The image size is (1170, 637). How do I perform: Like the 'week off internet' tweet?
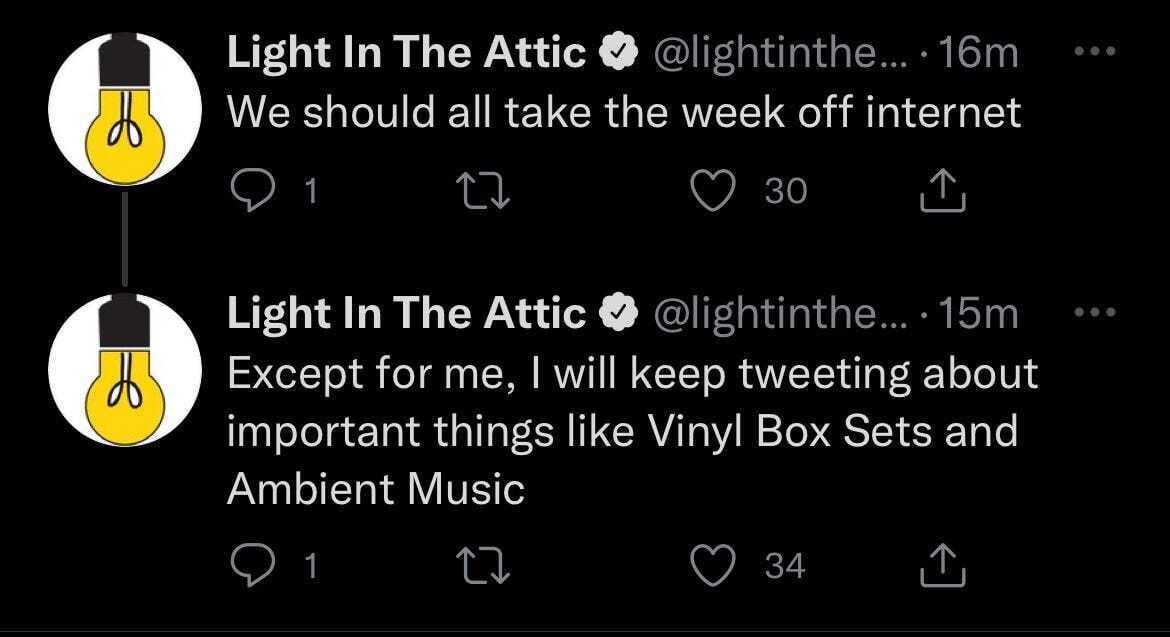point(713,192)
